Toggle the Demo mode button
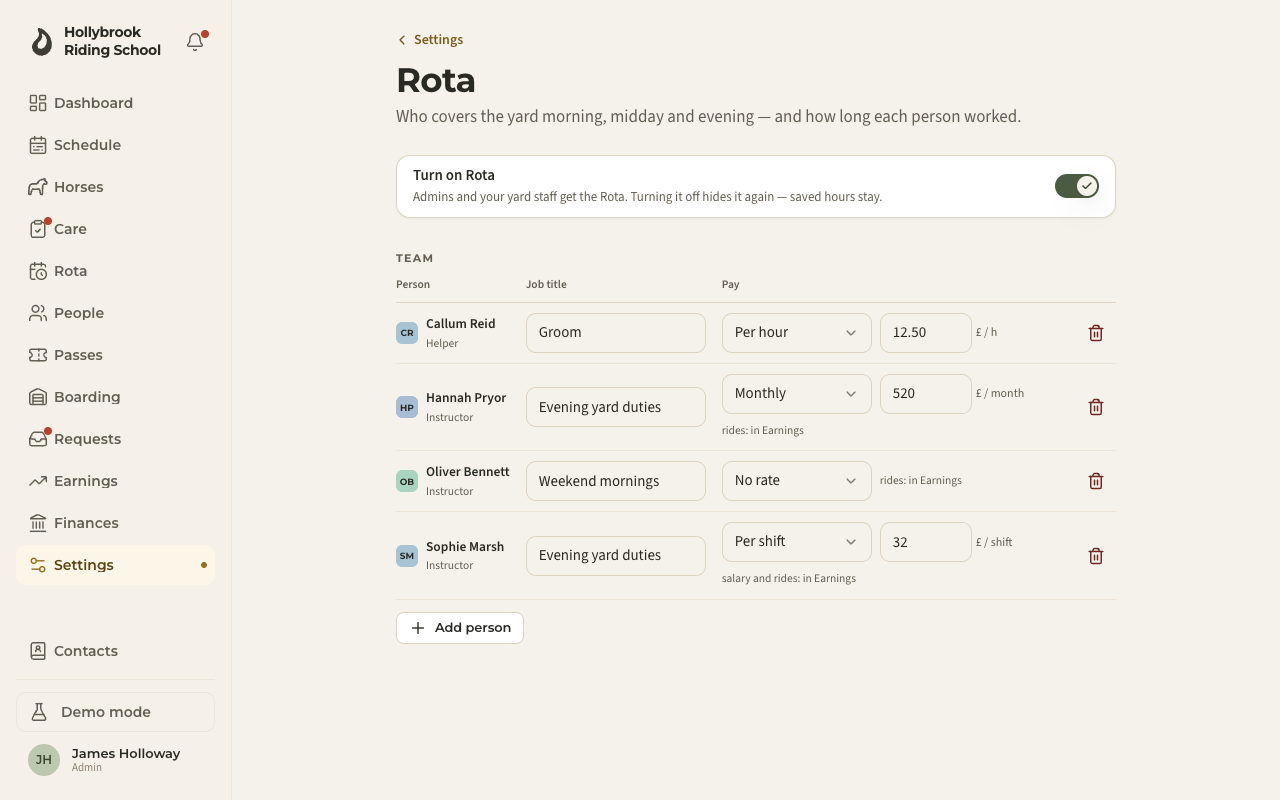 pyautogui.click(x=115, y=712)
